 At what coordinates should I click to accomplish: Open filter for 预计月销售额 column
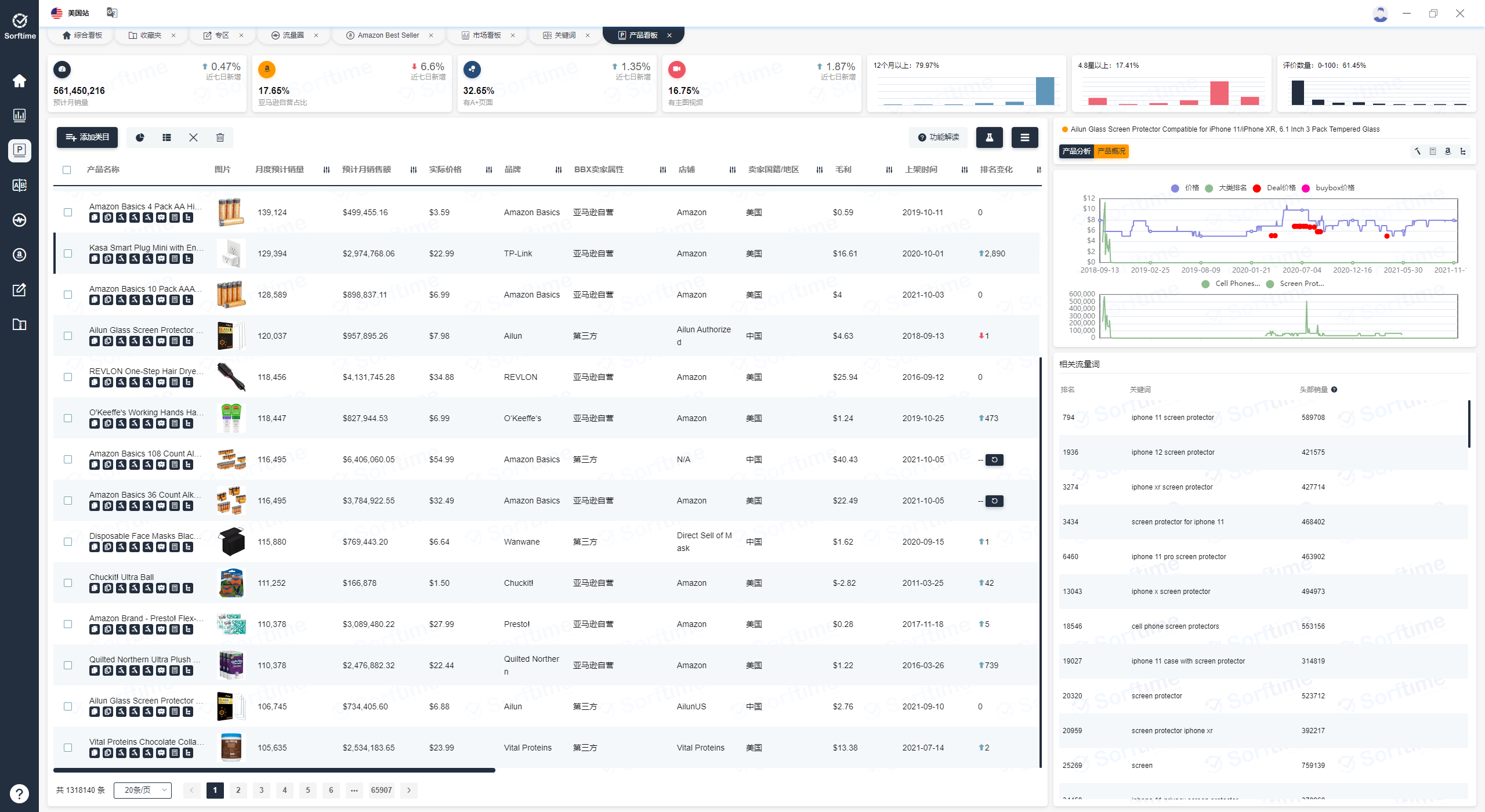(x=414, y=170)
